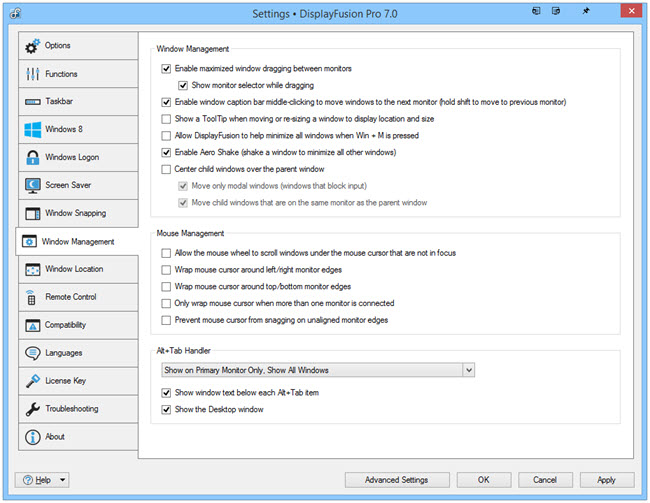Enable Center child windows over parent
650x503 pixels.
point(166,169)
